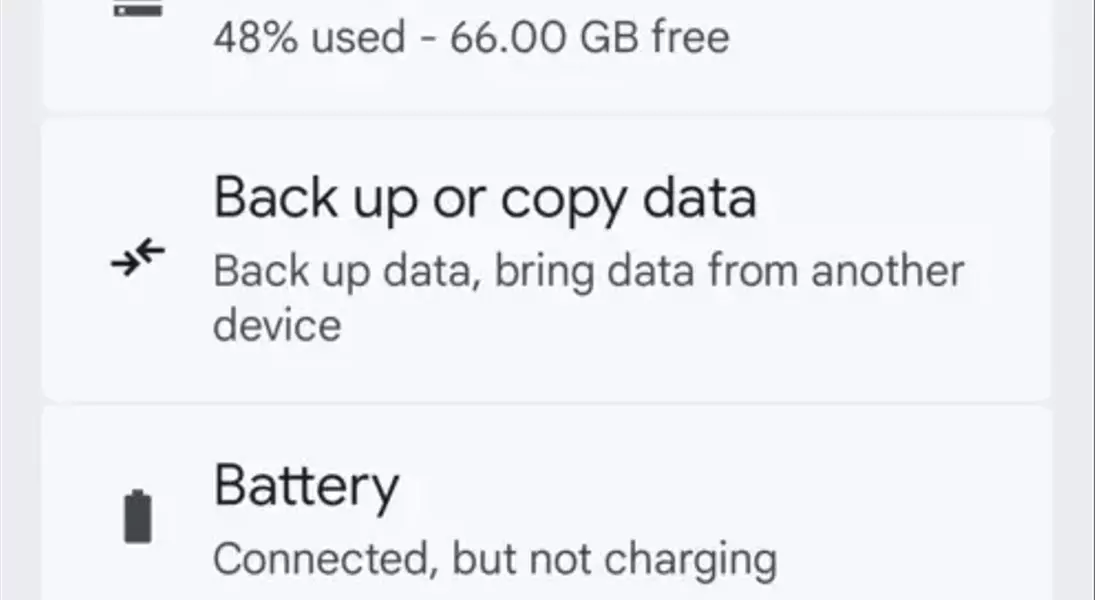Tap the storage icon at top
The image size is (1095, 600).
tap(138, 8)
